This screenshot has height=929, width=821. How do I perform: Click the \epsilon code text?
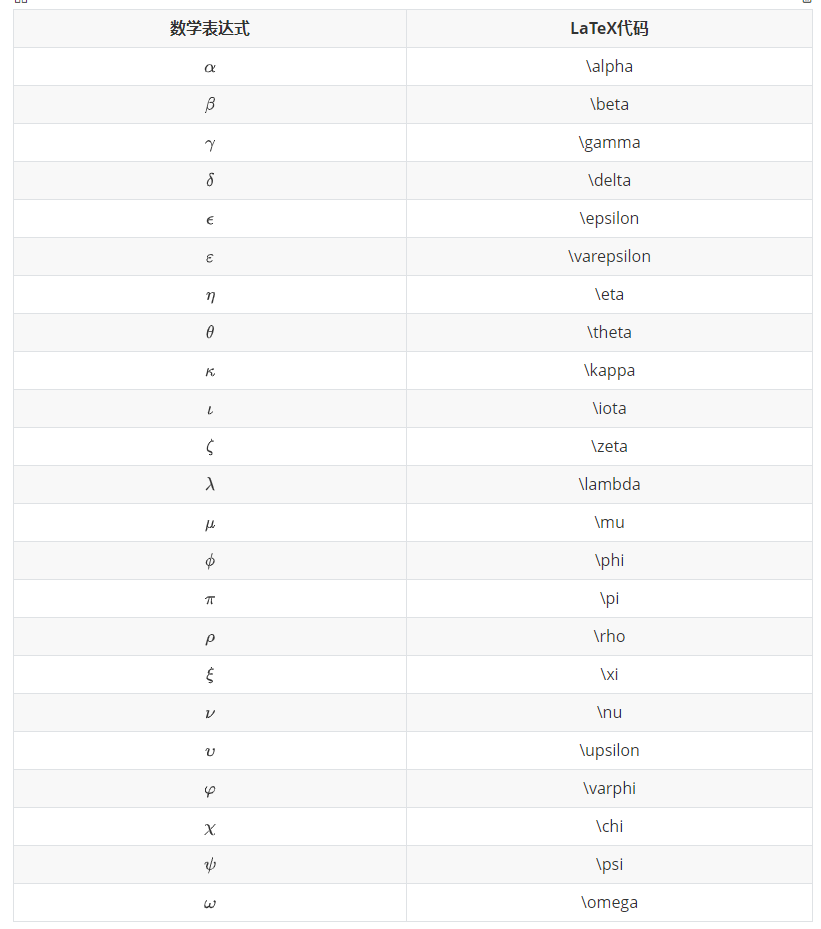tap(609, 219)
